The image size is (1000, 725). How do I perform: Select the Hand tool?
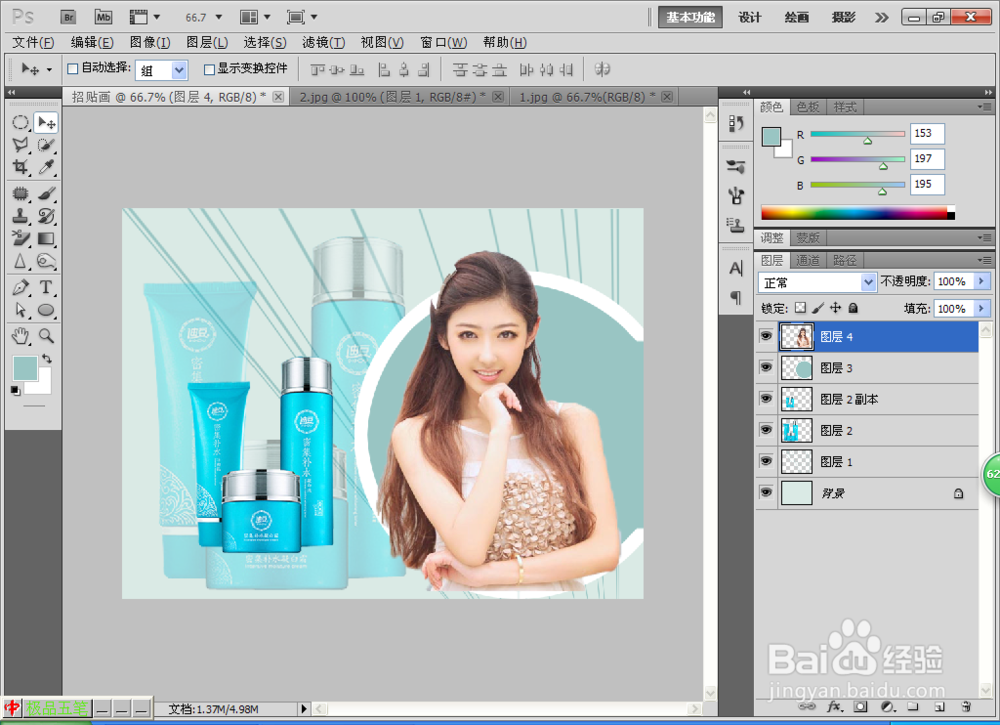click(x=21, y=336)
